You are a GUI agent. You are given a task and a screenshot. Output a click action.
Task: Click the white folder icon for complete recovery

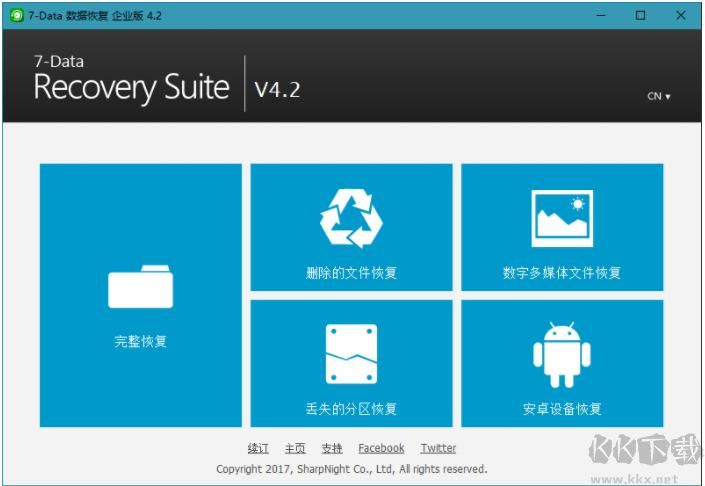(140, 286)
